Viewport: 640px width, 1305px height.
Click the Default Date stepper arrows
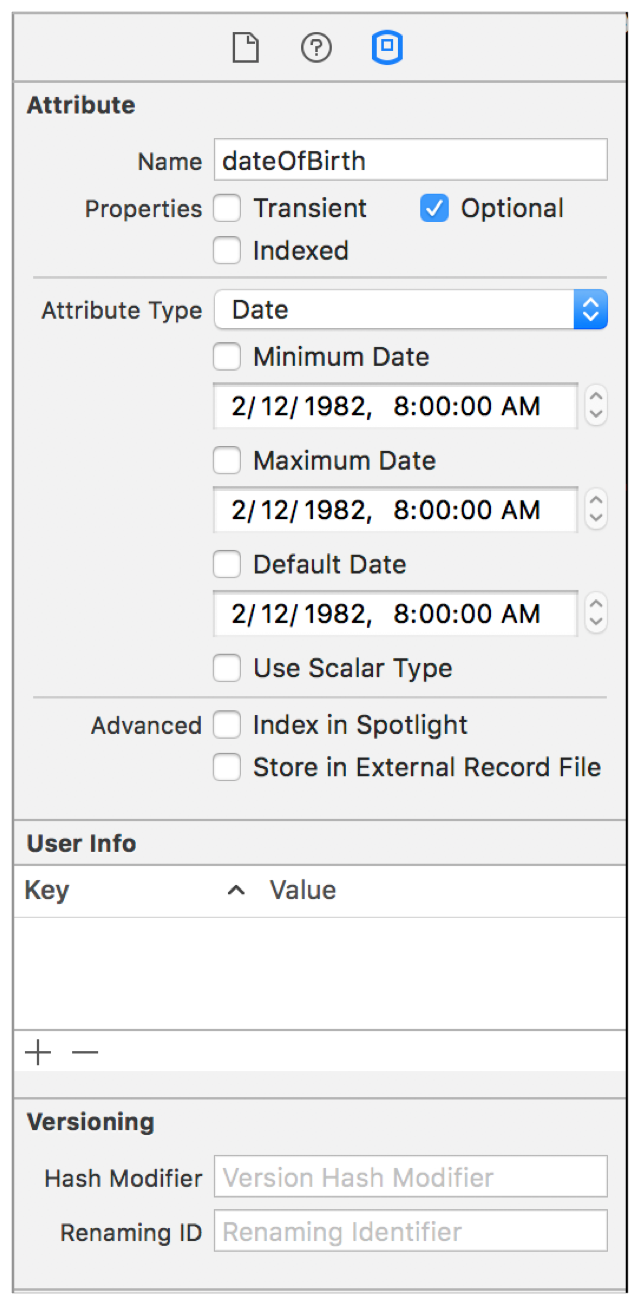pos(596,614)
